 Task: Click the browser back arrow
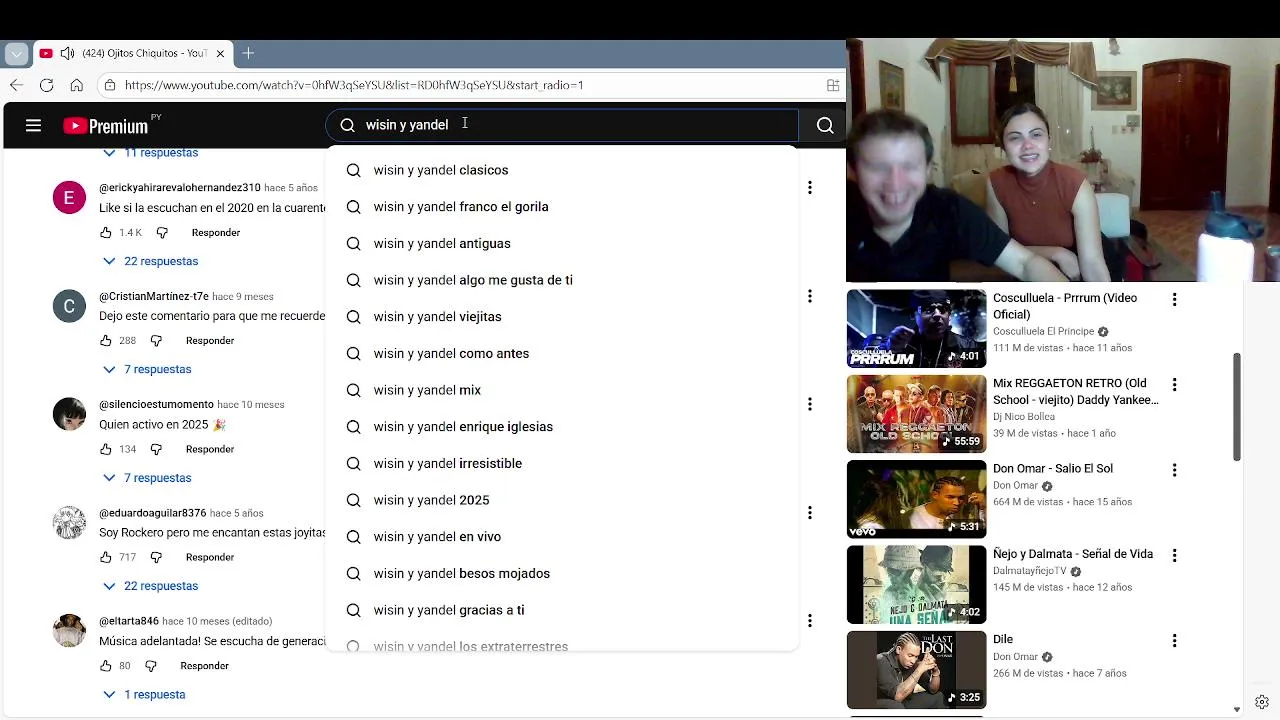[x=16, y=85]
